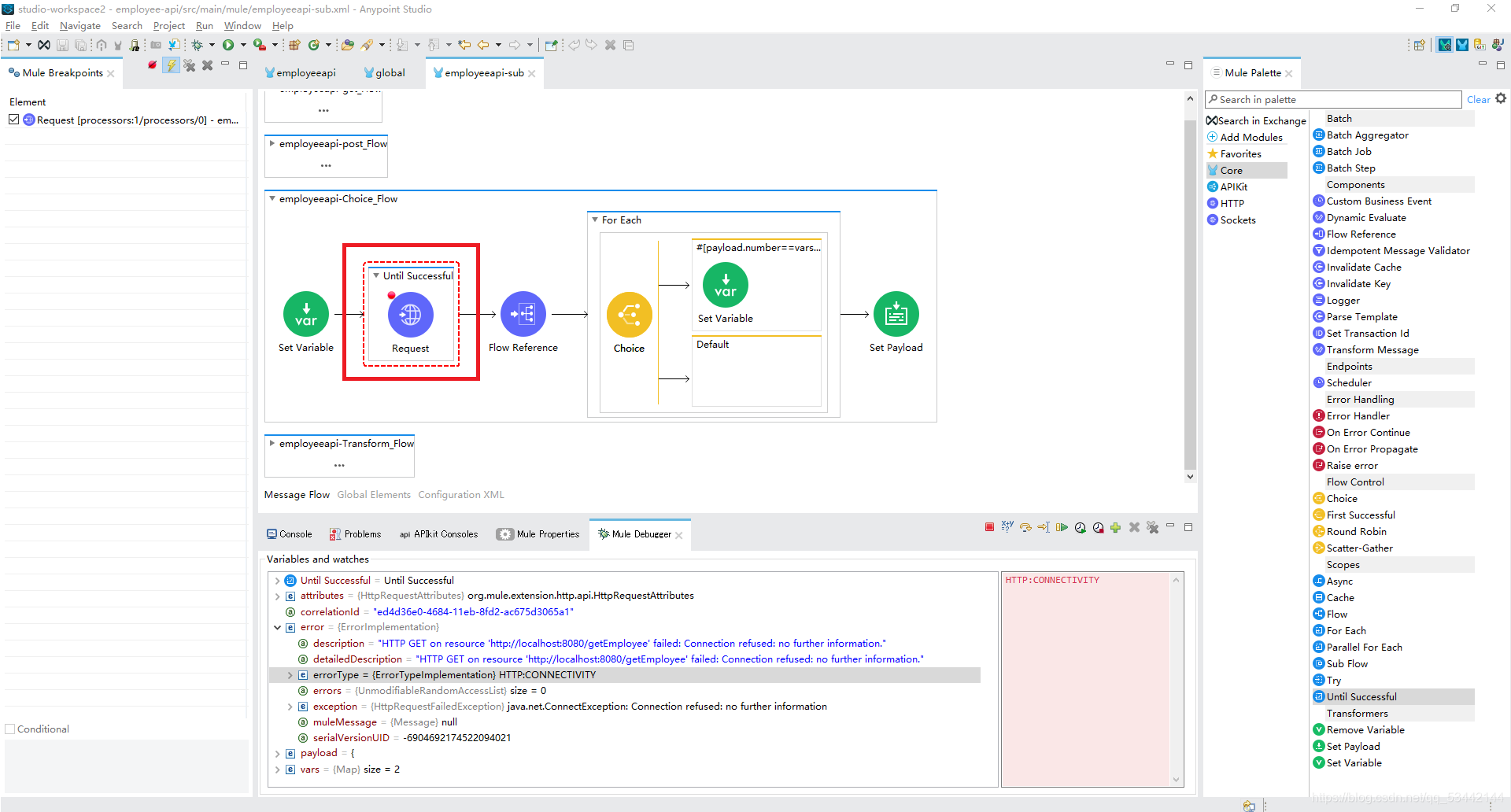
Task: Switch to the Problems tab
Action: tap(355, 534)
